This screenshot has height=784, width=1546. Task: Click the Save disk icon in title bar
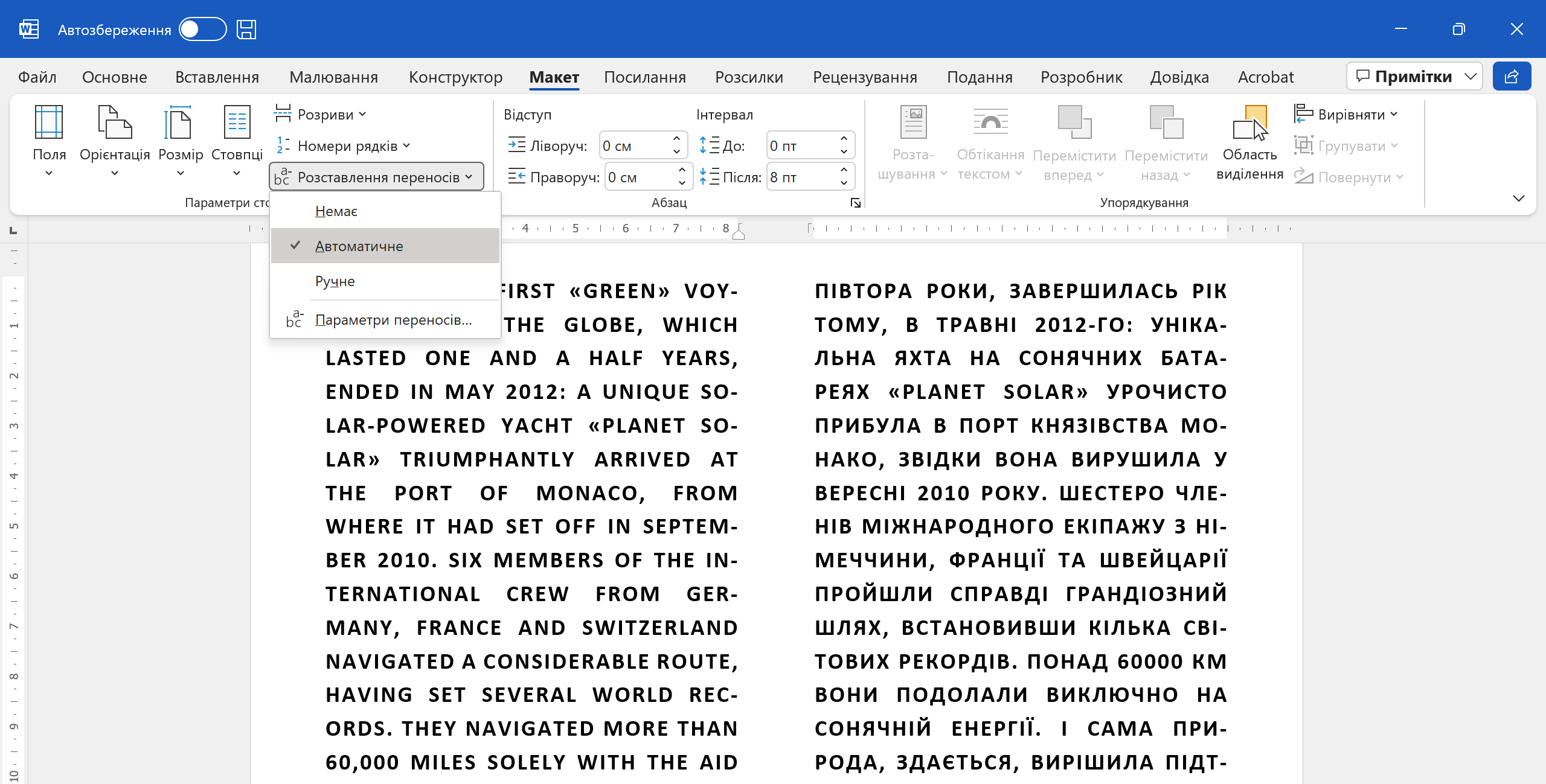[x=246, y=30]
